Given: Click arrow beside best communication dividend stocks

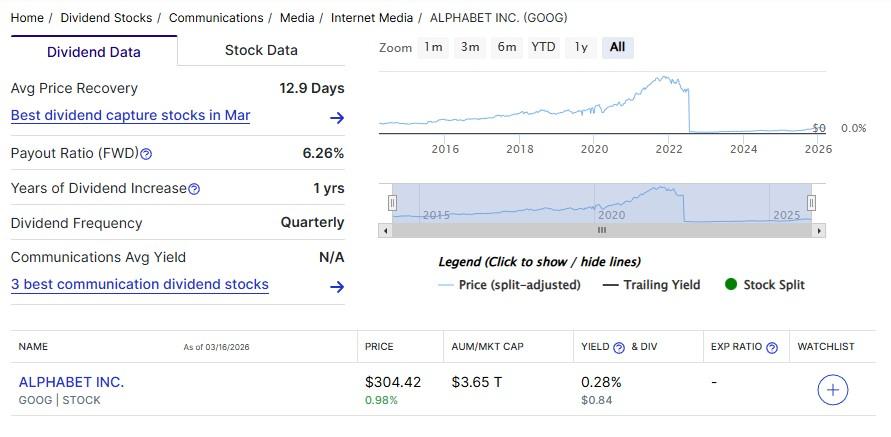Looking at the screenshot, I should click(x=337, y=286).
